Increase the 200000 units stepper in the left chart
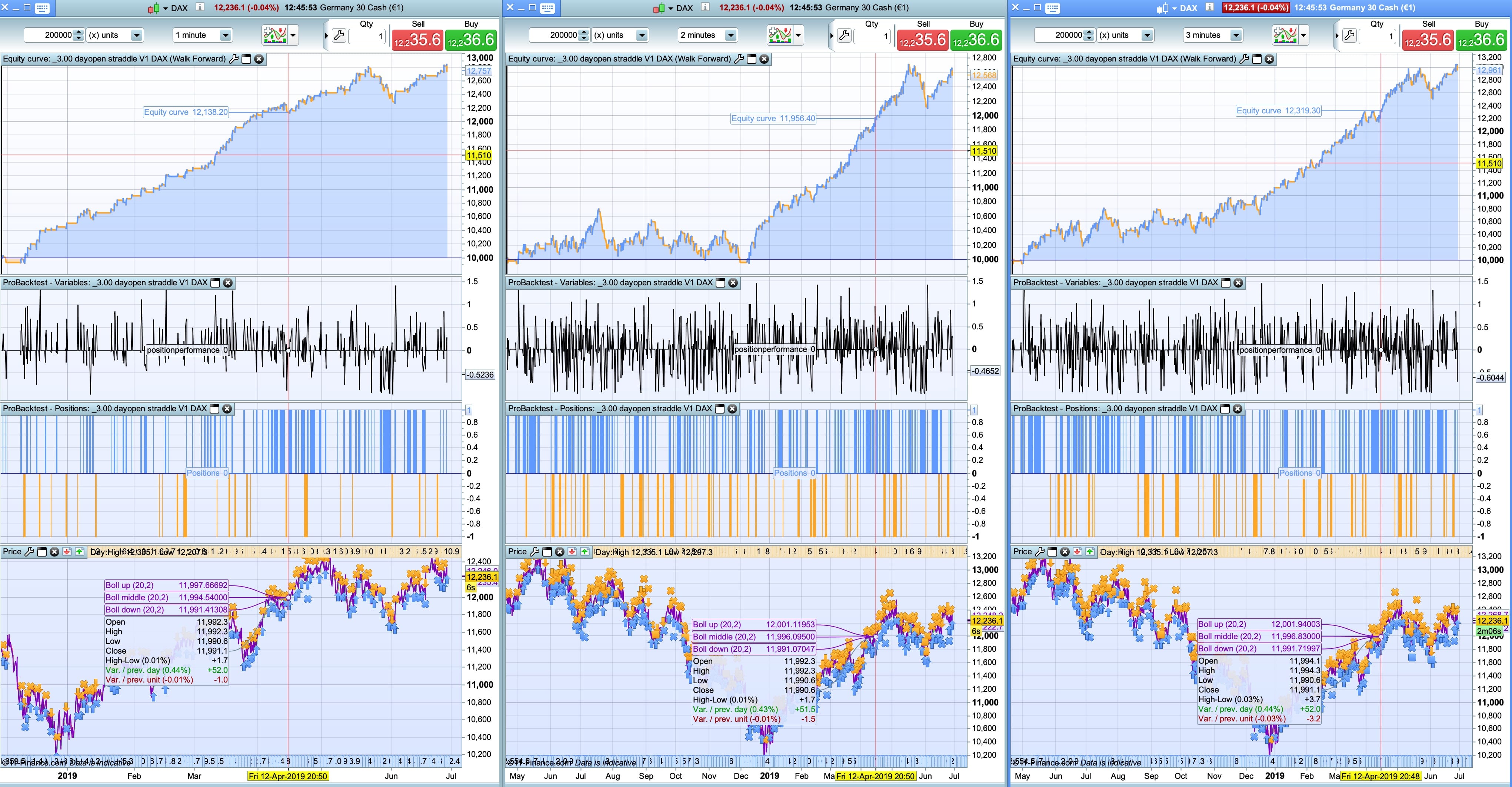The image size is (1512, 787). pos(79,32)
